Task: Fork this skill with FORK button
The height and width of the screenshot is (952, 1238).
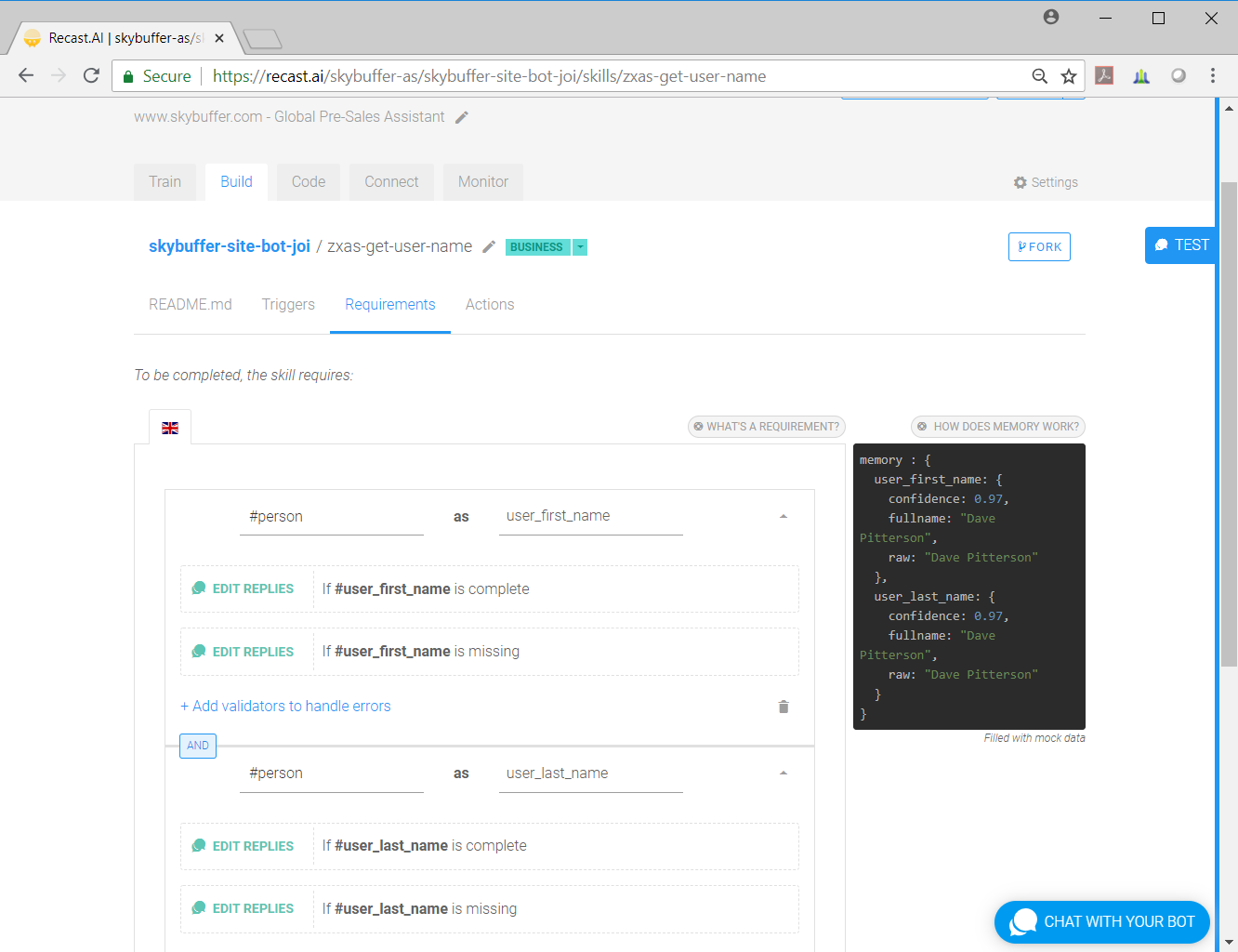Action: pyautogui.click(x=1039, y=246)
